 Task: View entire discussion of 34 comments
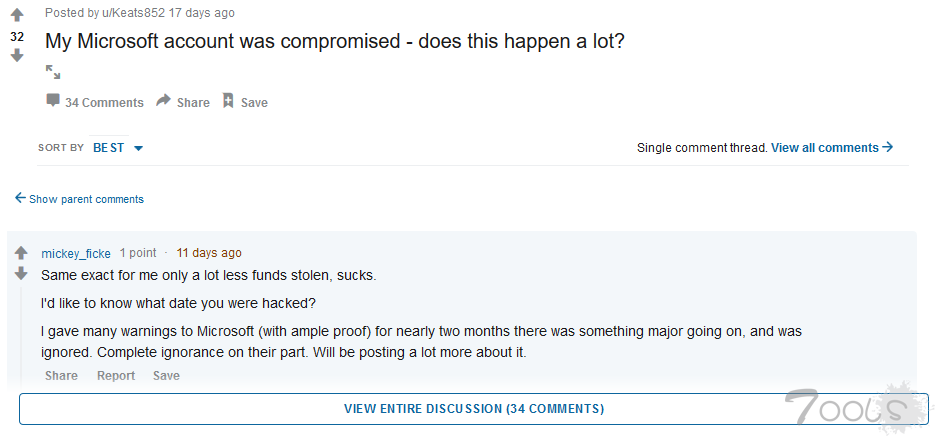pos(473,409)
